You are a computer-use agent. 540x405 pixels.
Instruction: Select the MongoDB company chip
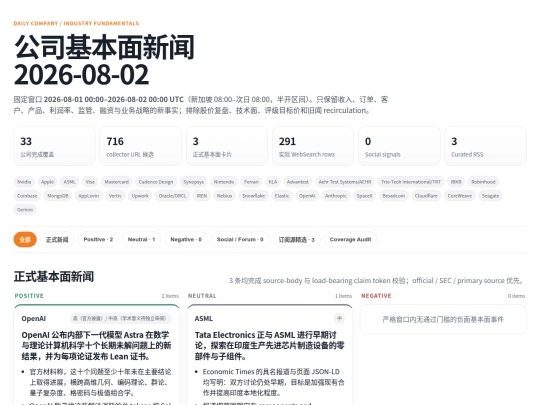pyautogui.click(x=58, y=196)
